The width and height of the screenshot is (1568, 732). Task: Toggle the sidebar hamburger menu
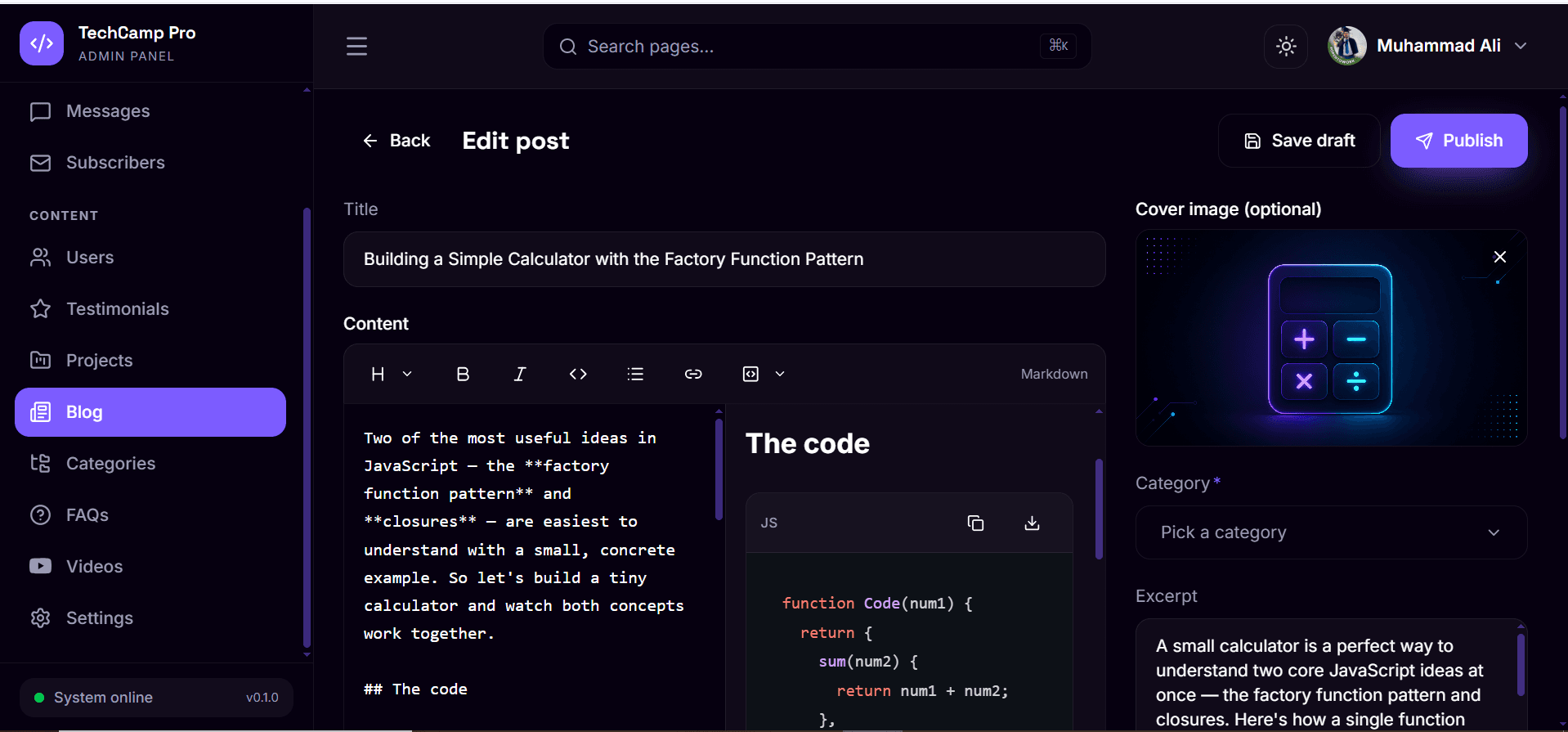(x=356, y=46)
